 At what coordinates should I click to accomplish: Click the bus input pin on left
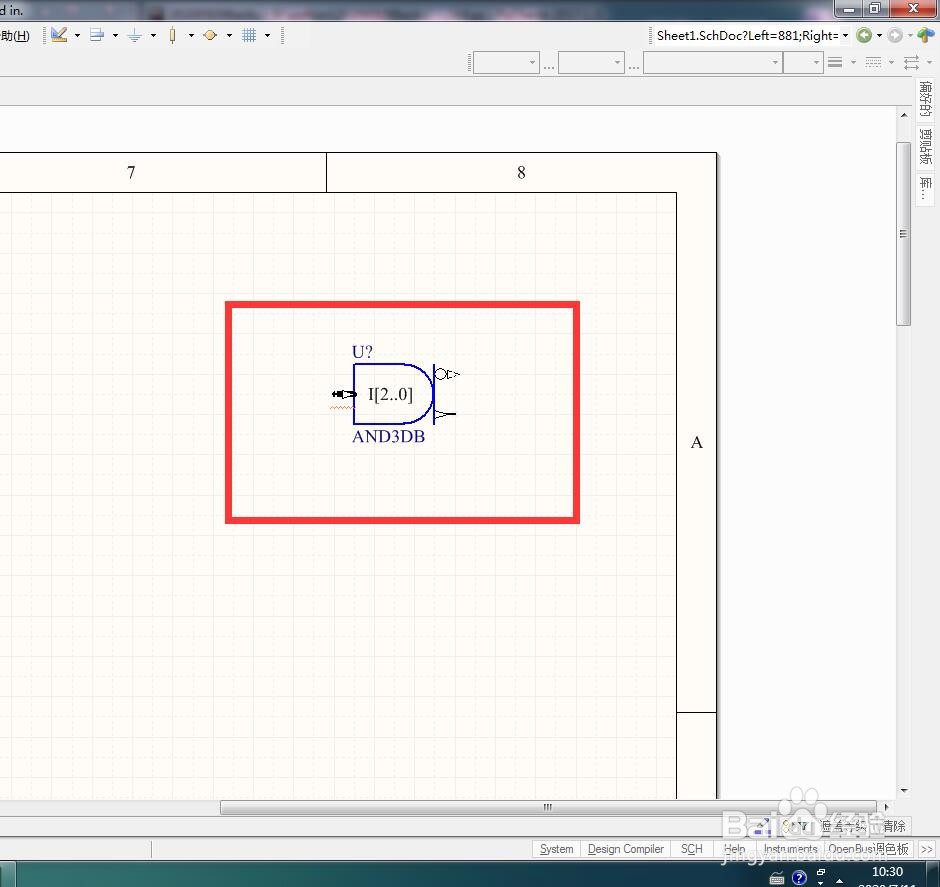coord(344,394)
